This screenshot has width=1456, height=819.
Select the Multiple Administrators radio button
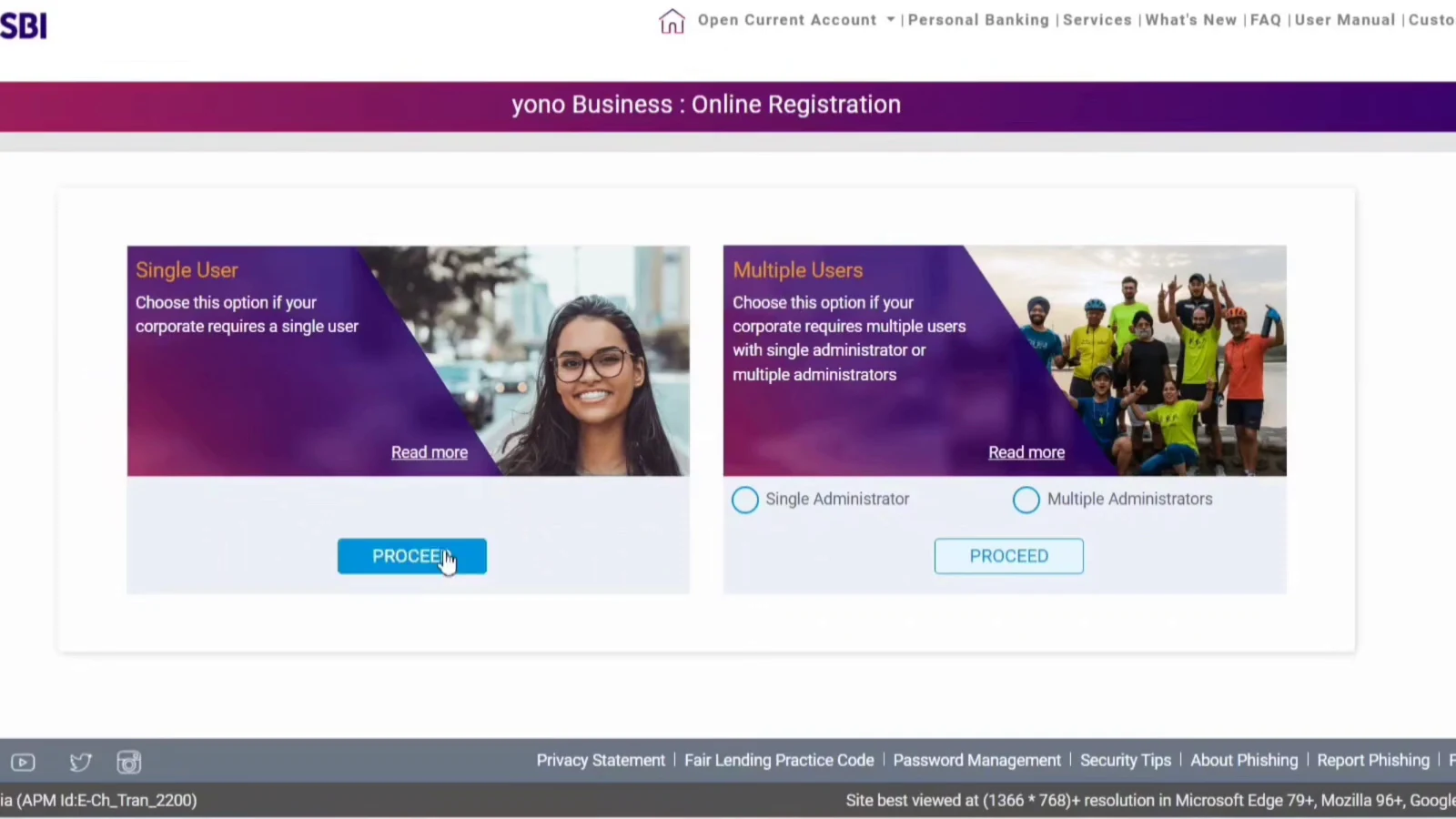pos(1026,500)
